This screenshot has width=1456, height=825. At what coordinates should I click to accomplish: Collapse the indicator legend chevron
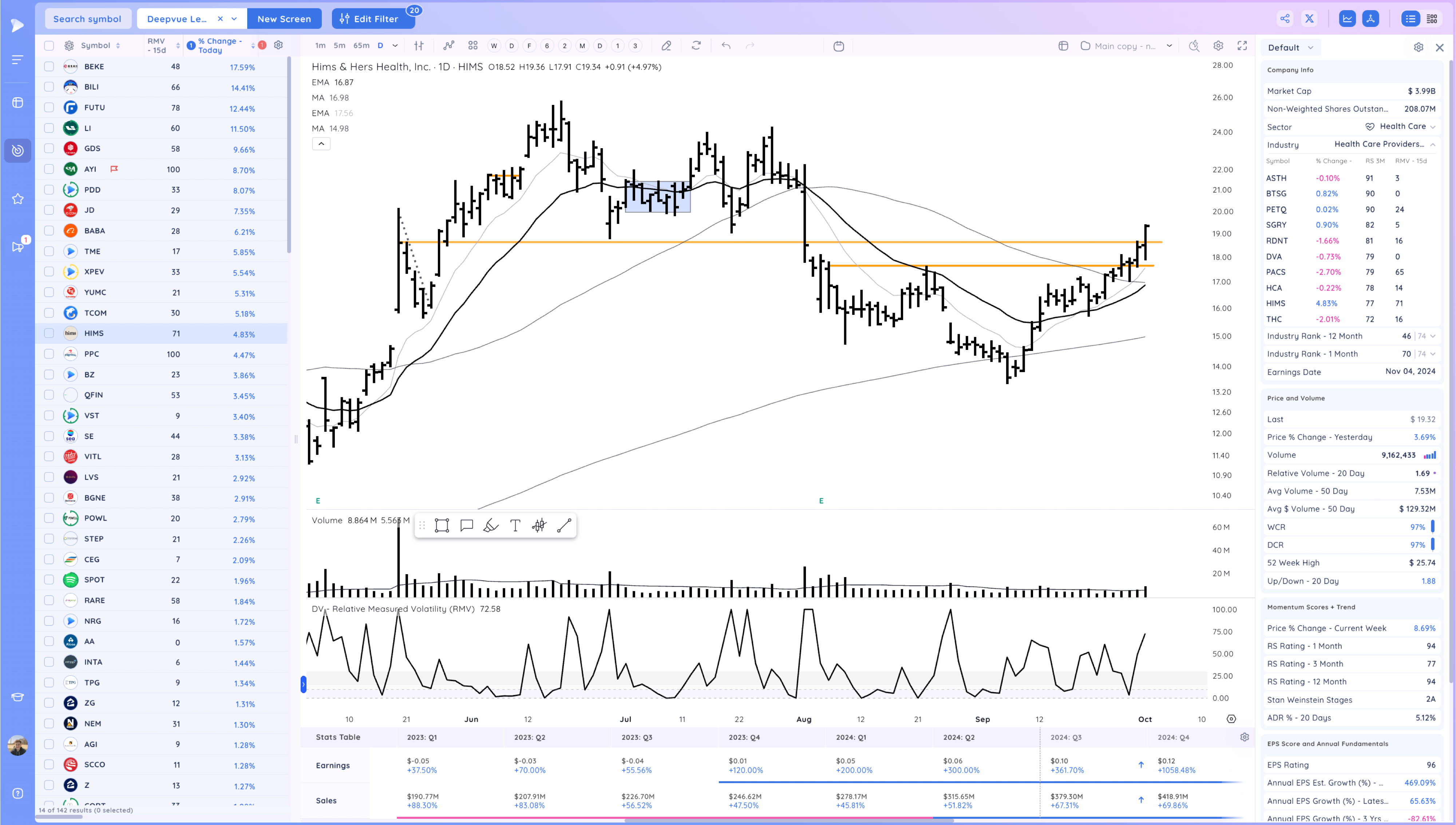tap(321, 144)
